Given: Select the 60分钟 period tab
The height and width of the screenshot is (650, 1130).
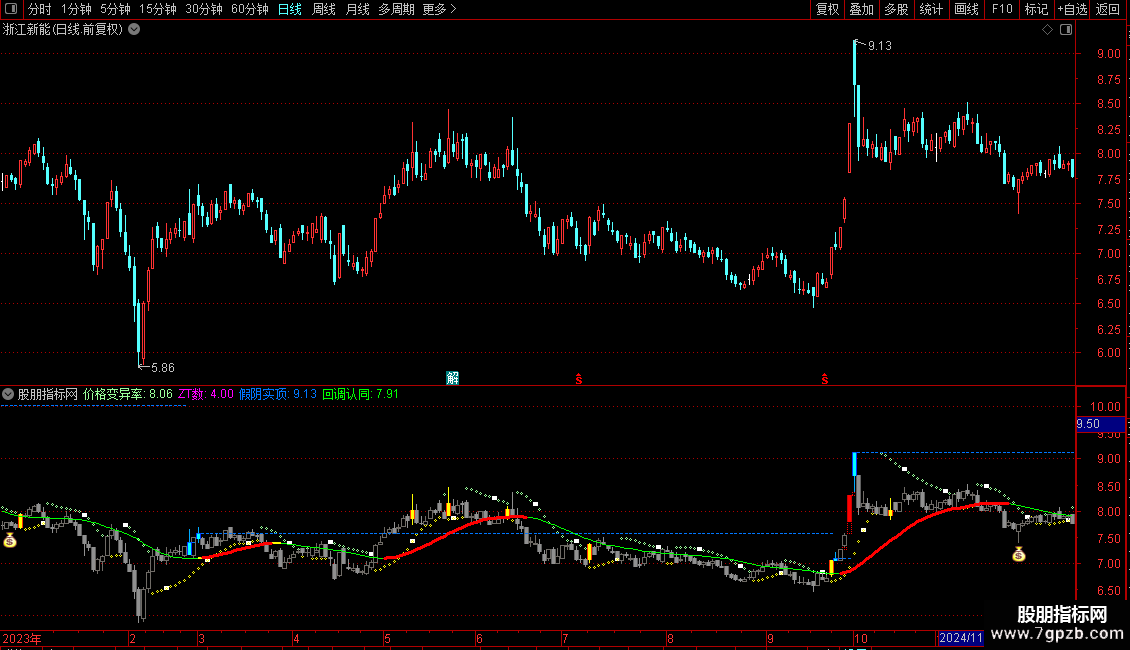Looking at the screenshot, I should pyautogui.click(x=250, y=9).
